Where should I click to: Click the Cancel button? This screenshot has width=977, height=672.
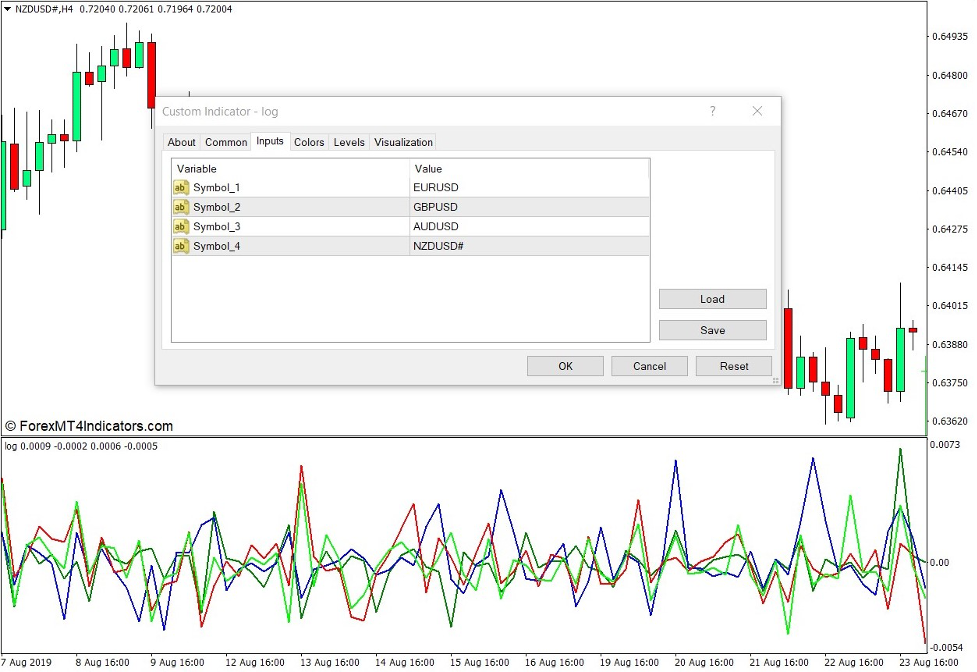(x=649, y=366)
